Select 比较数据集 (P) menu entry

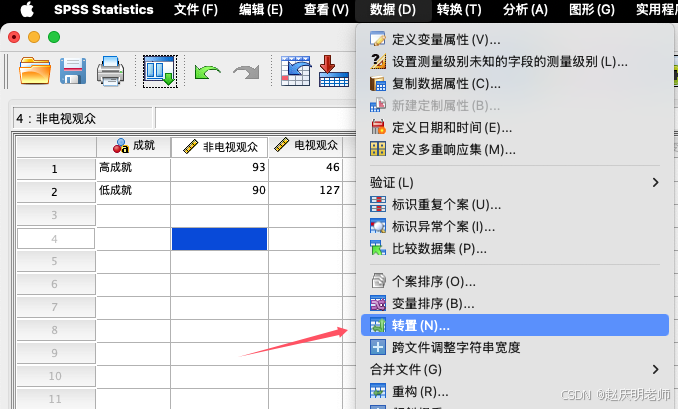(x=515, y=249)
